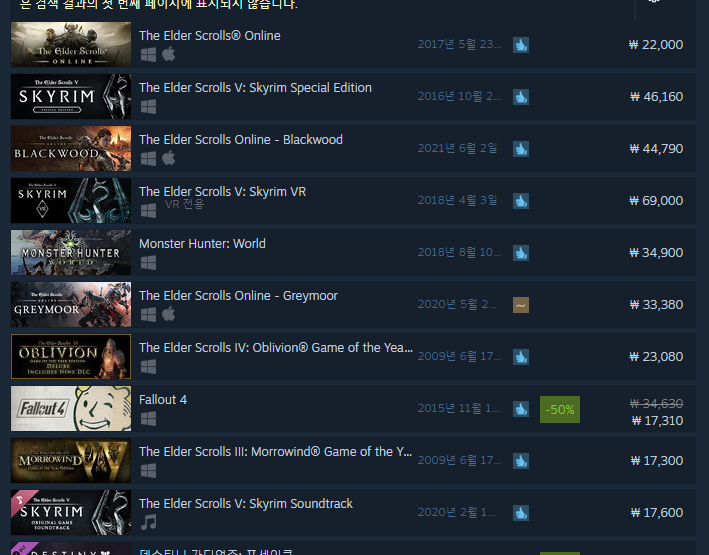Click the Apple icon under The Elder Scrolls Online
Image resolution: width=709 pixels, height=555 pixels.
[169, 54]
